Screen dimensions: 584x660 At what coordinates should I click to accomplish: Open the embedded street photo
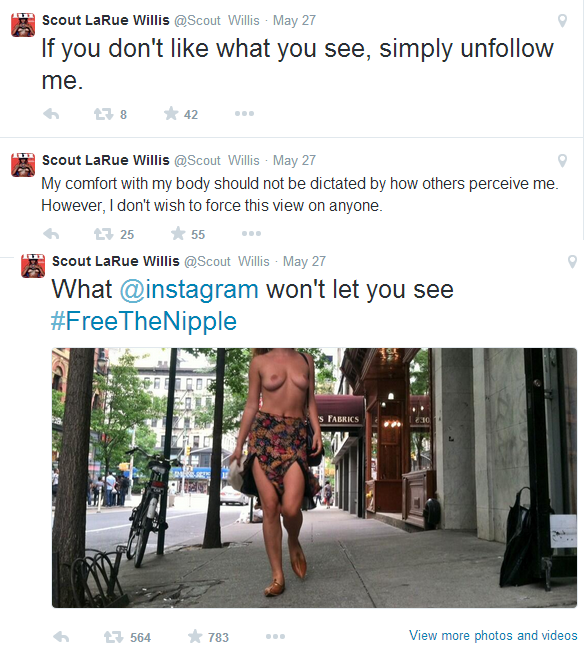pos(314,478)
